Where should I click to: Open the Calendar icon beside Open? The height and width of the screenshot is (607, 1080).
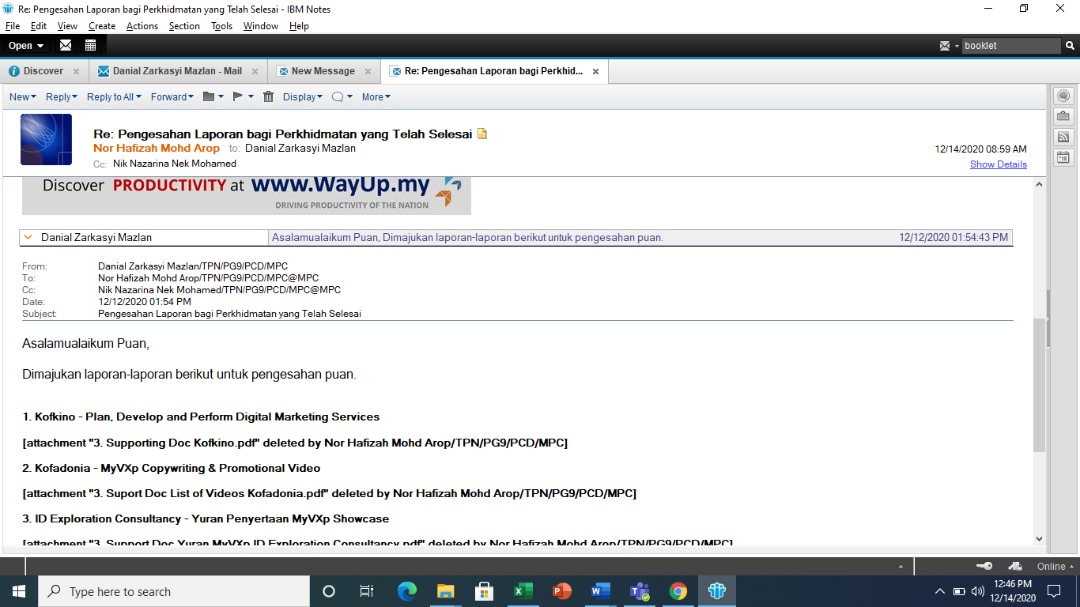pos(90,45)
